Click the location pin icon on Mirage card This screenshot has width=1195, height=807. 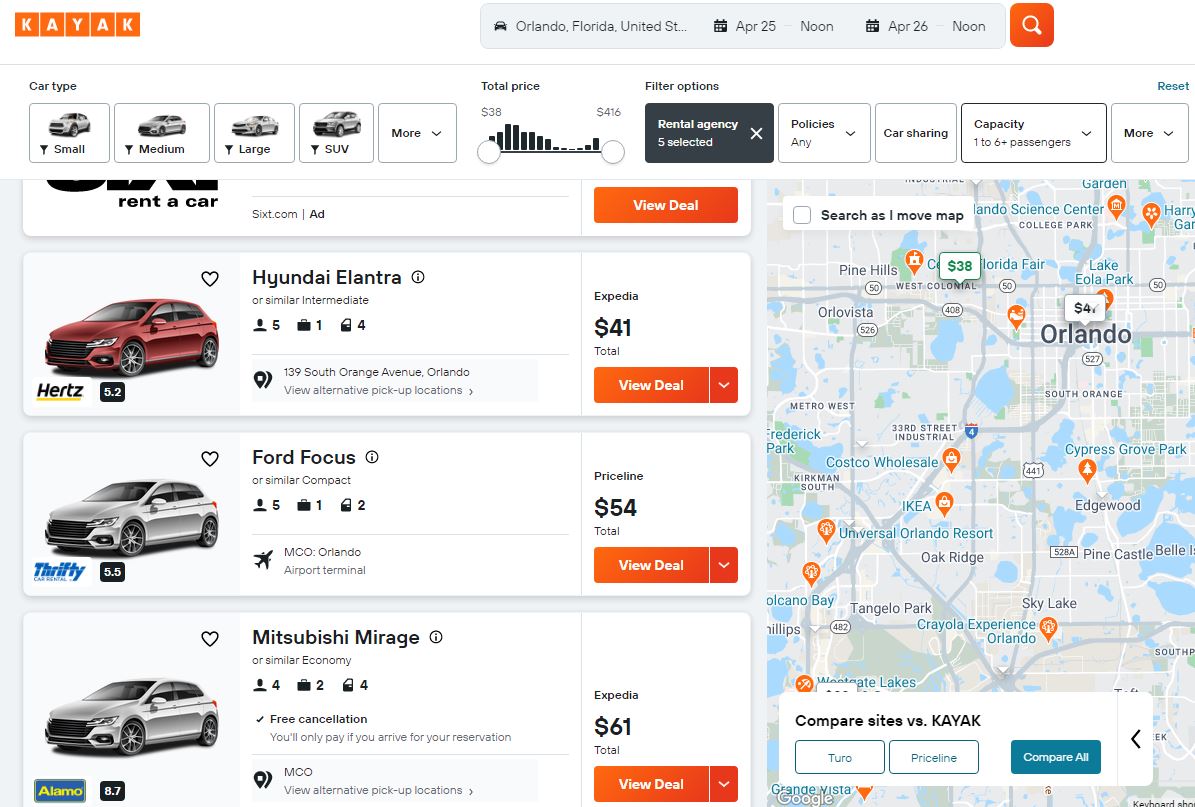pyautogui.click(x=263, y=780)
